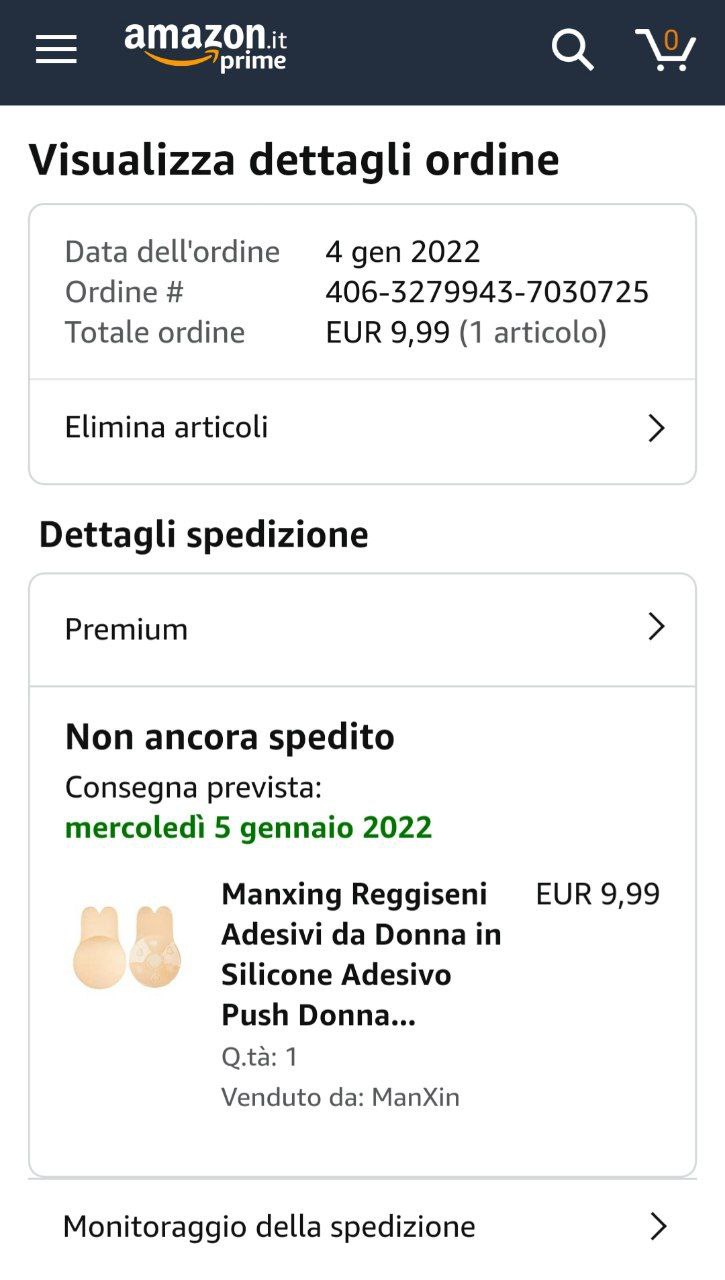Image resolution: width=725 pixels, height=1280 pixels.
Task: Select order number 406-3279943-7030725
Action: 487,292
